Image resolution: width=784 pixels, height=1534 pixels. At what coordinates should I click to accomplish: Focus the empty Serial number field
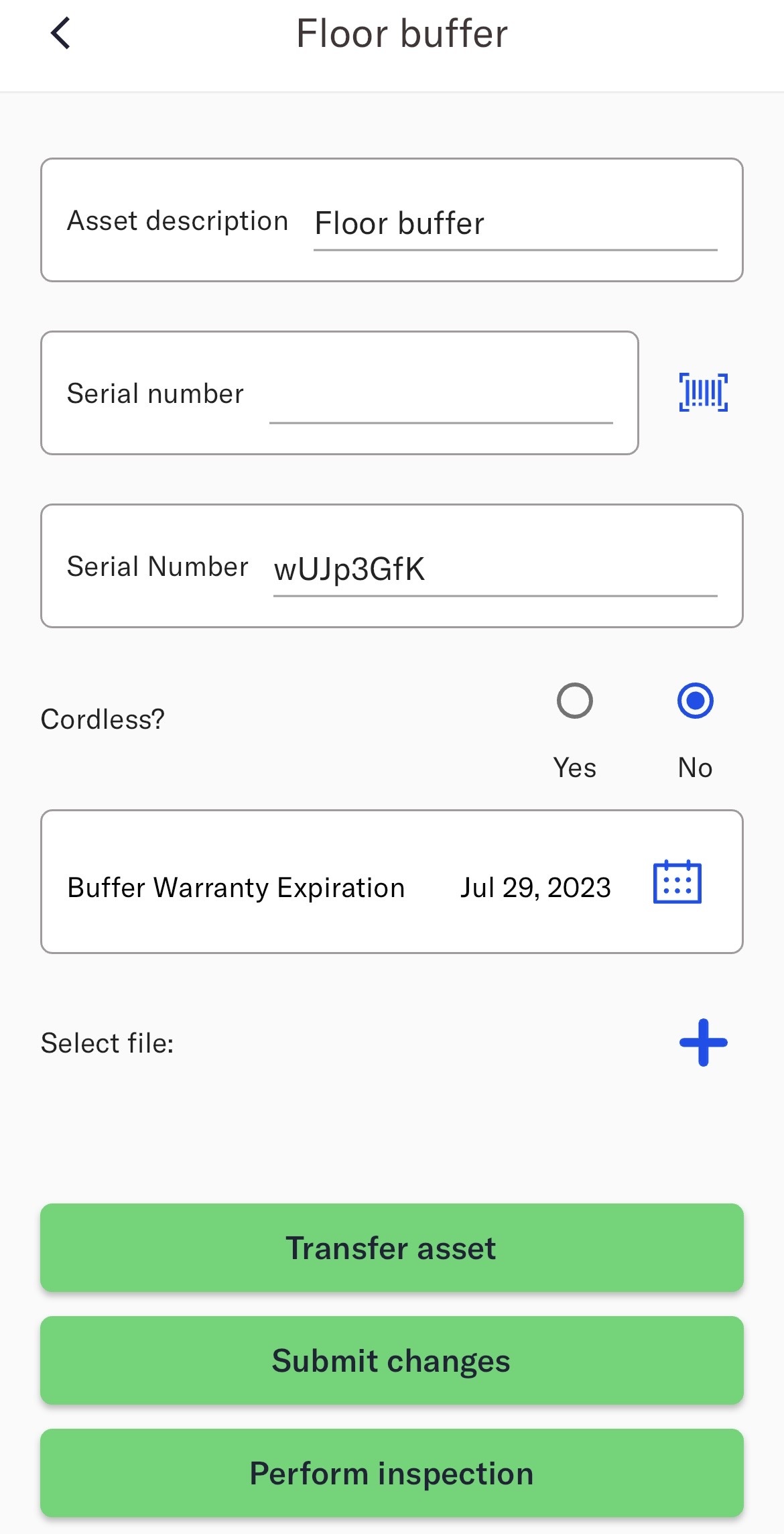coord(440,397)
